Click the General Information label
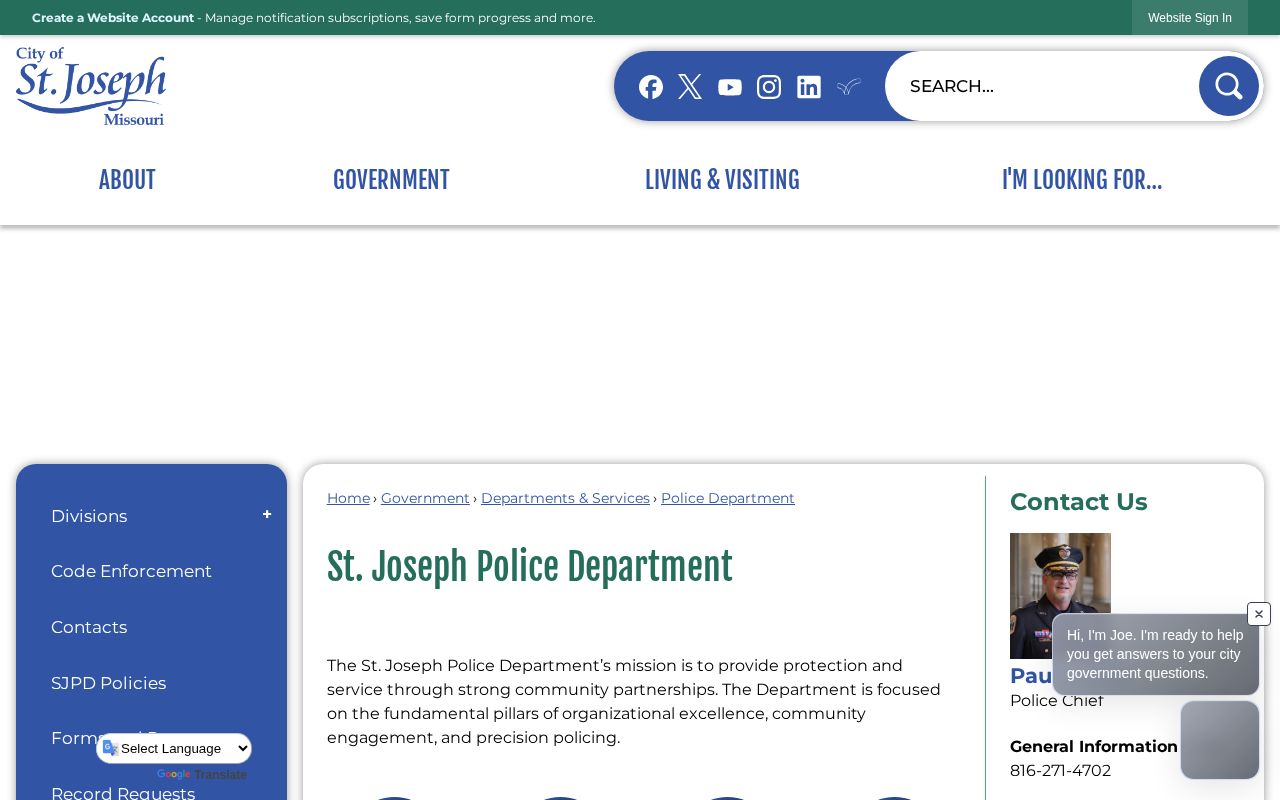The width and height of the screenshot is (1280, 800). click(x=1094, y=746)
